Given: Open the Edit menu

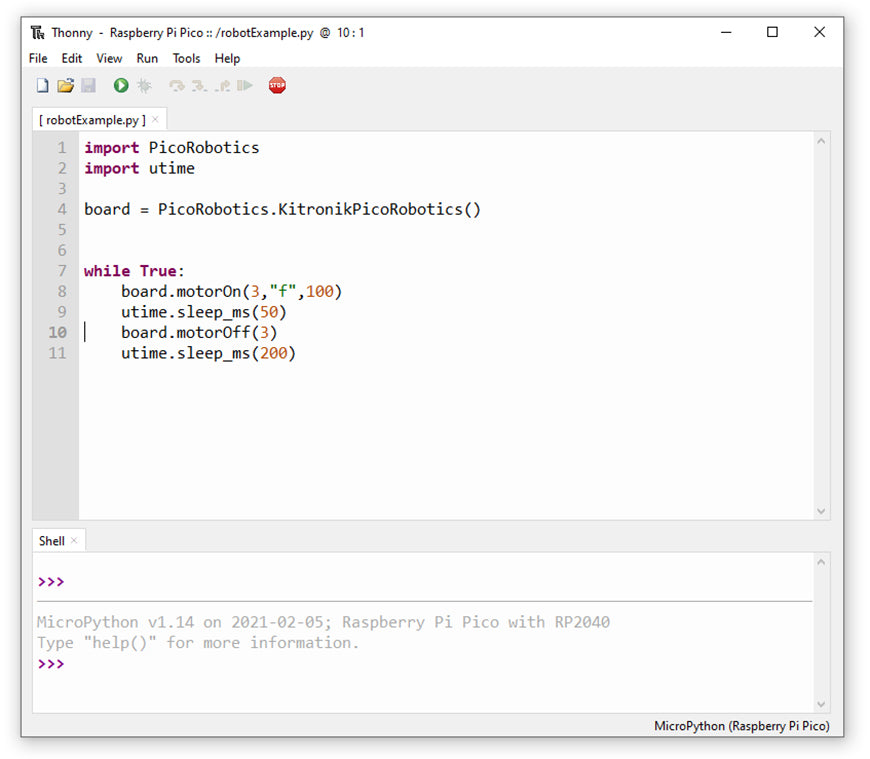Looking at the screenshot, I should click(72, 59).
